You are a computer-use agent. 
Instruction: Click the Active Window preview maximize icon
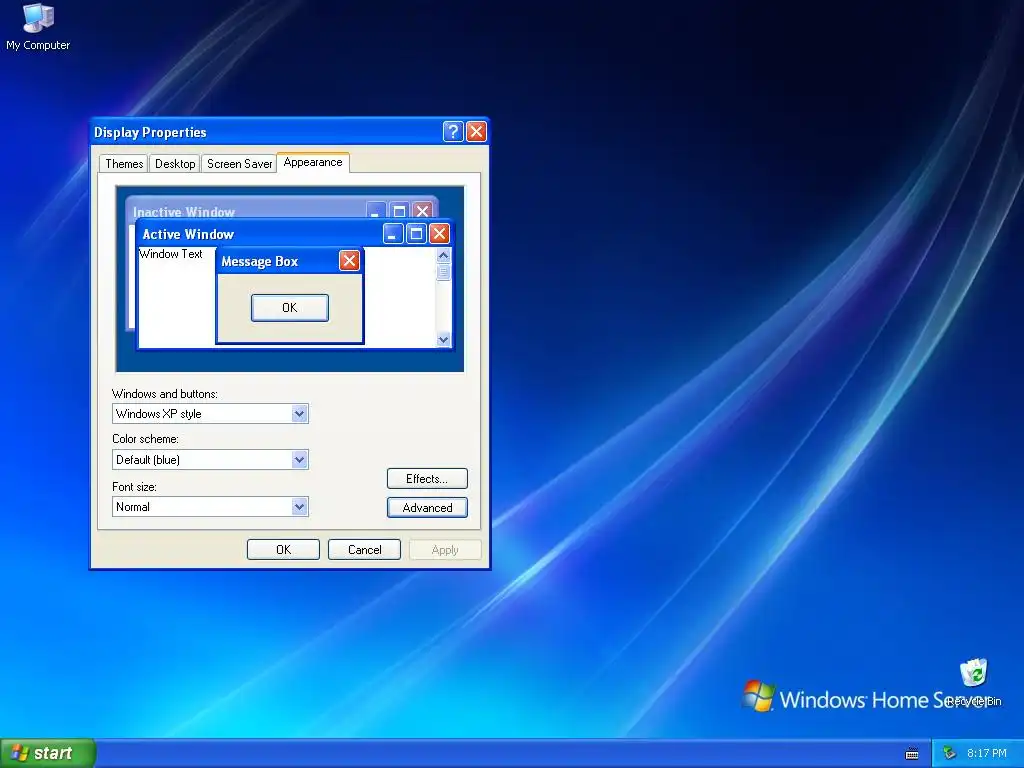tap(416, 233)
